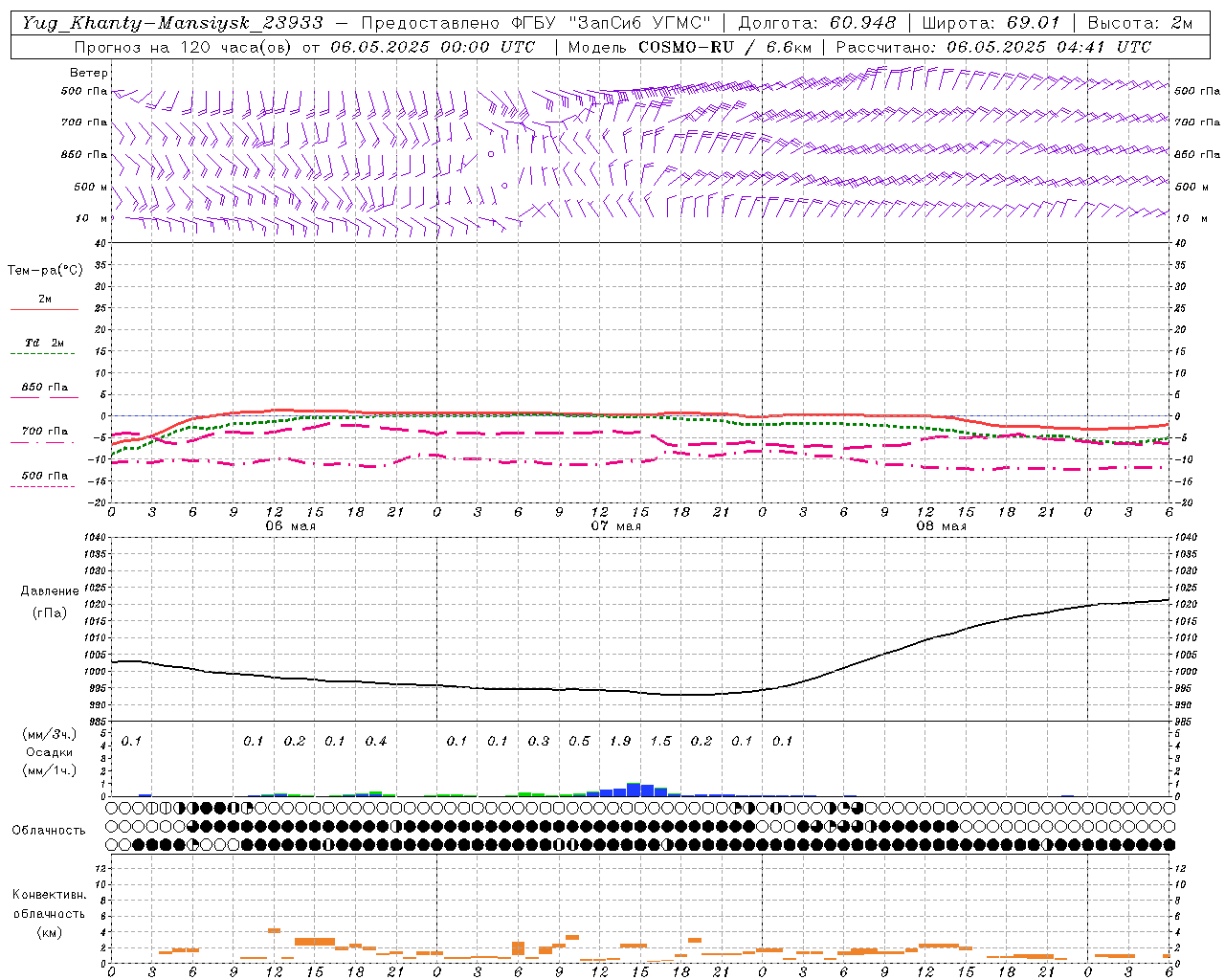Click the '(км)' unit under convective cloudiness

click(x=49, y=932)
